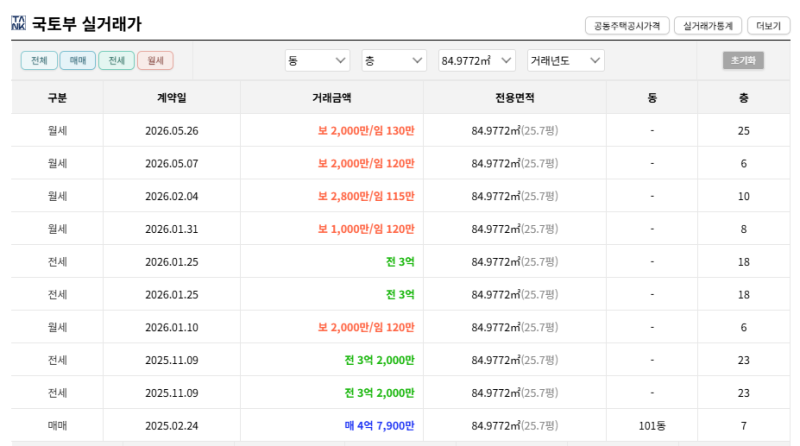Click the date 2026.01.31
The height and width of the screenshot is (446, 800).
(x=171, y=229)
